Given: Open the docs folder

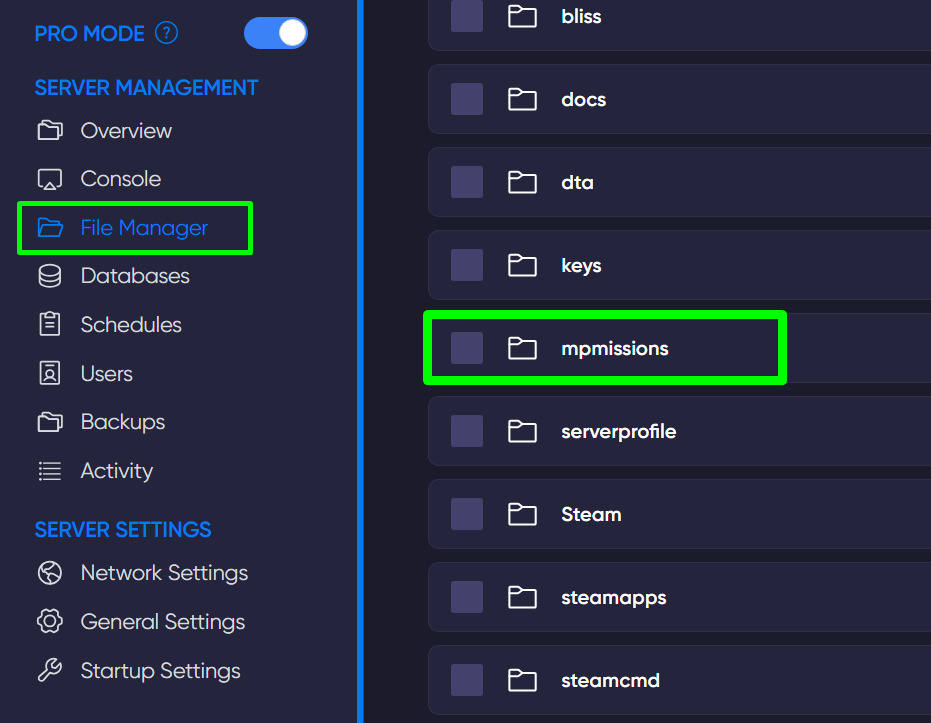Looking at the screenshot, I should click(x=584, y=100).
